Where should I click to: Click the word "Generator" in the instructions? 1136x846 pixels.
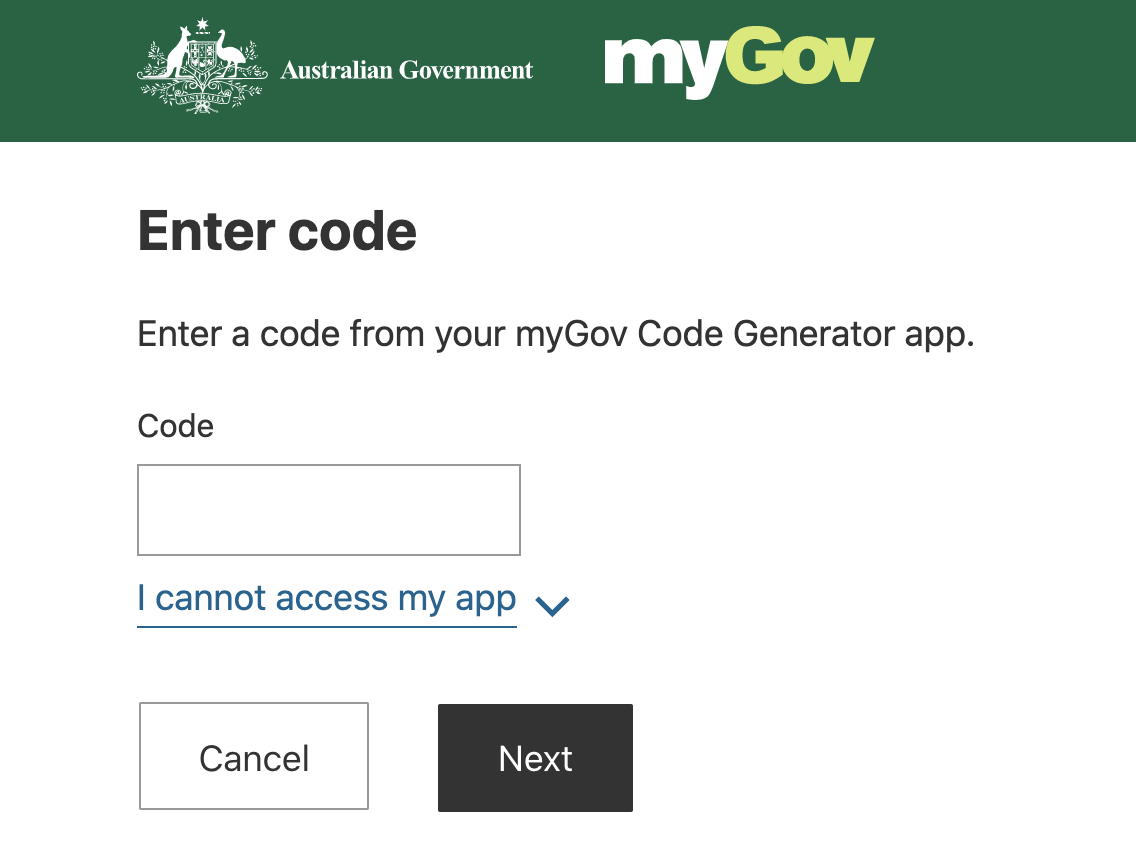(x=807, y=334)
